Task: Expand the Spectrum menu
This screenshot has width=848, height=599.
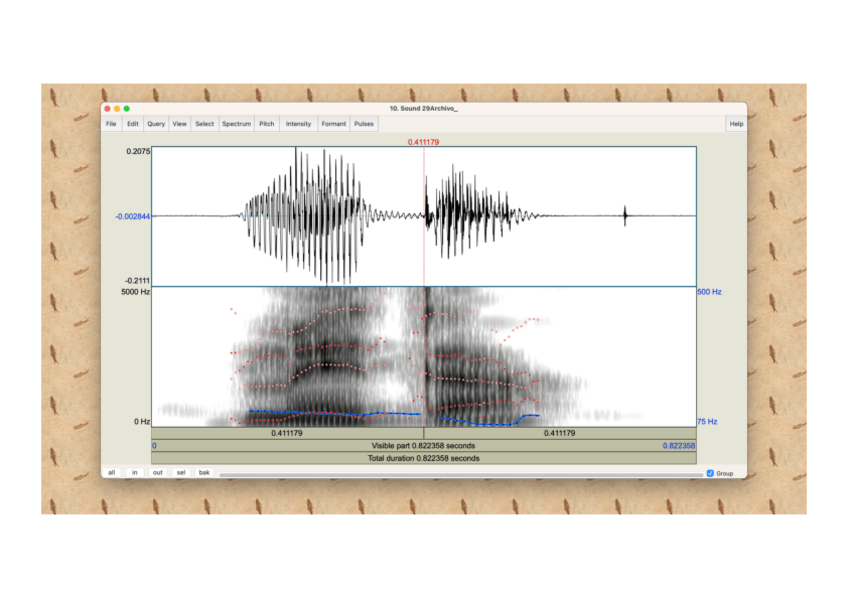Action: 237,124
